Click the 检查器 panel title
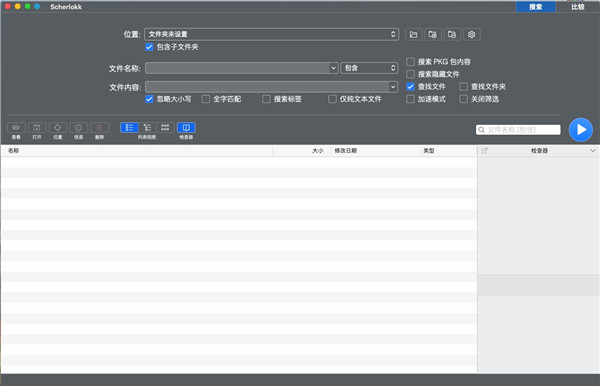 (x=539, y=151)
